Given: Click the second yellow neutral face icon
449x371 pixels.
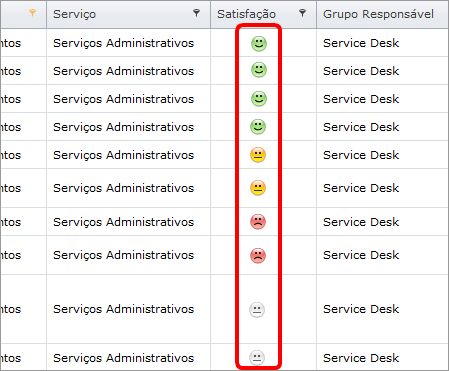Looking at the screenshot, I should (258, 188).
